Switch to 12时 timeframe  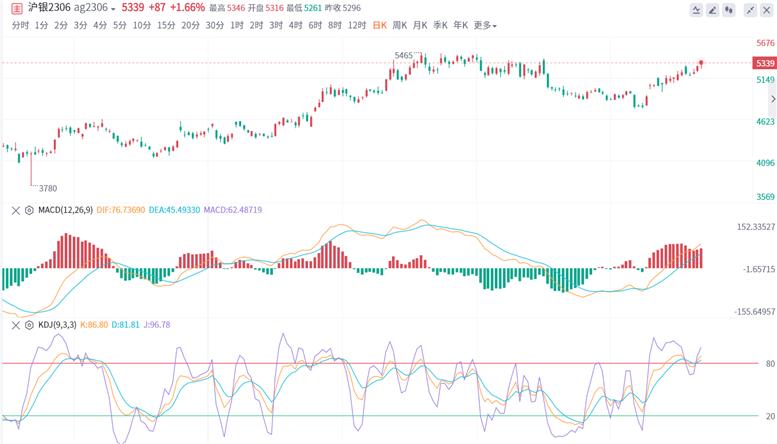click(x=357, y=25)
